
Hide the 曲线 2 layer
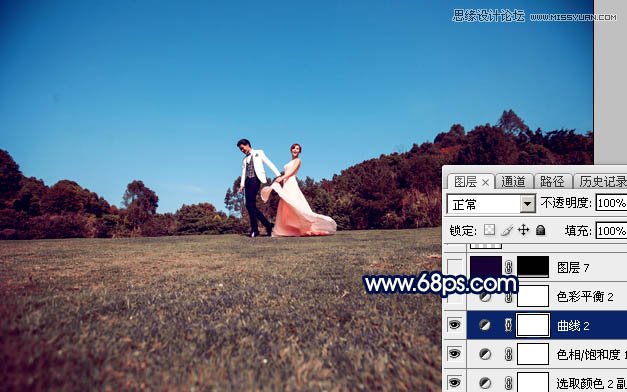click(x=455, y=325)
